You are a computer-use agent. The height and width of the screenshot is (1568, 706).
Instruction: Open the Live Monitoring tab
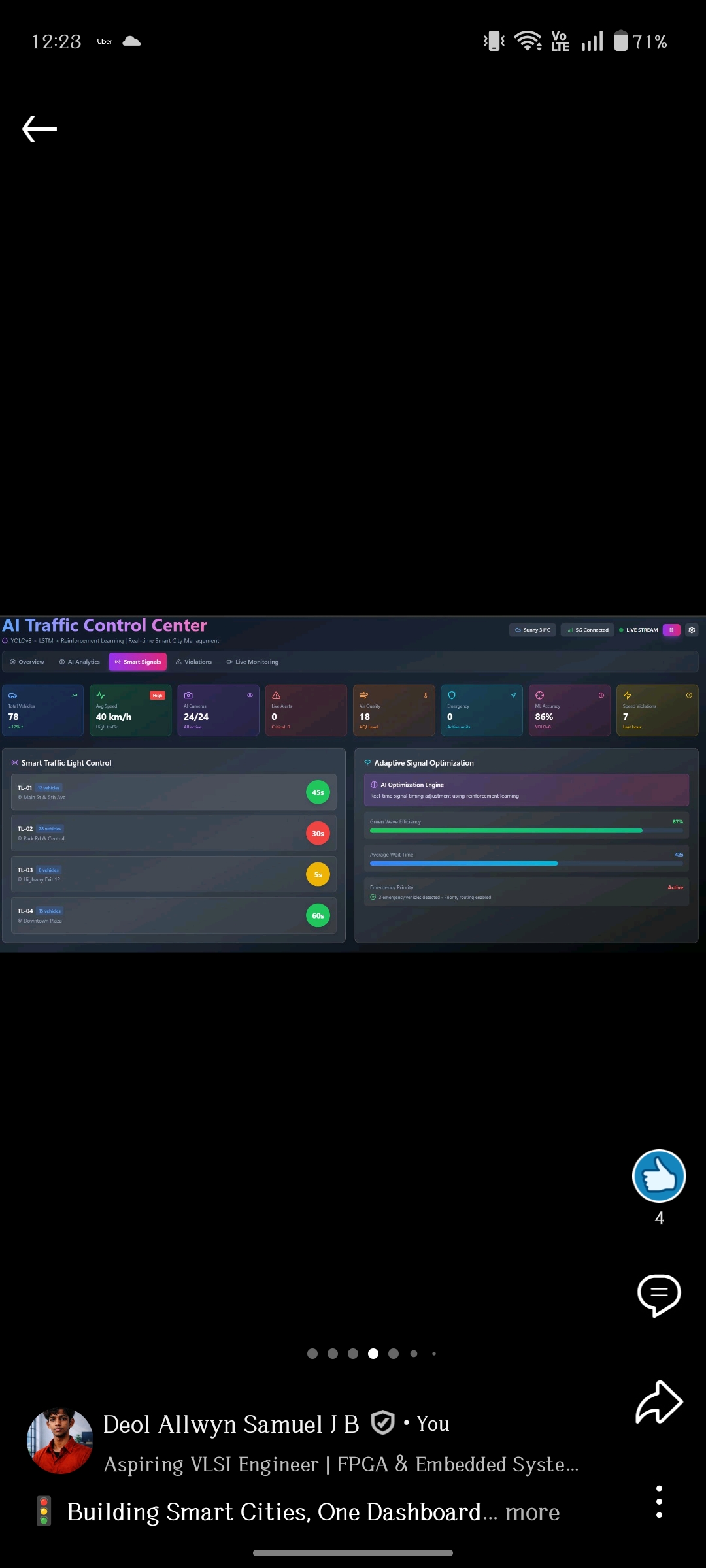click(x=252, y=662)
